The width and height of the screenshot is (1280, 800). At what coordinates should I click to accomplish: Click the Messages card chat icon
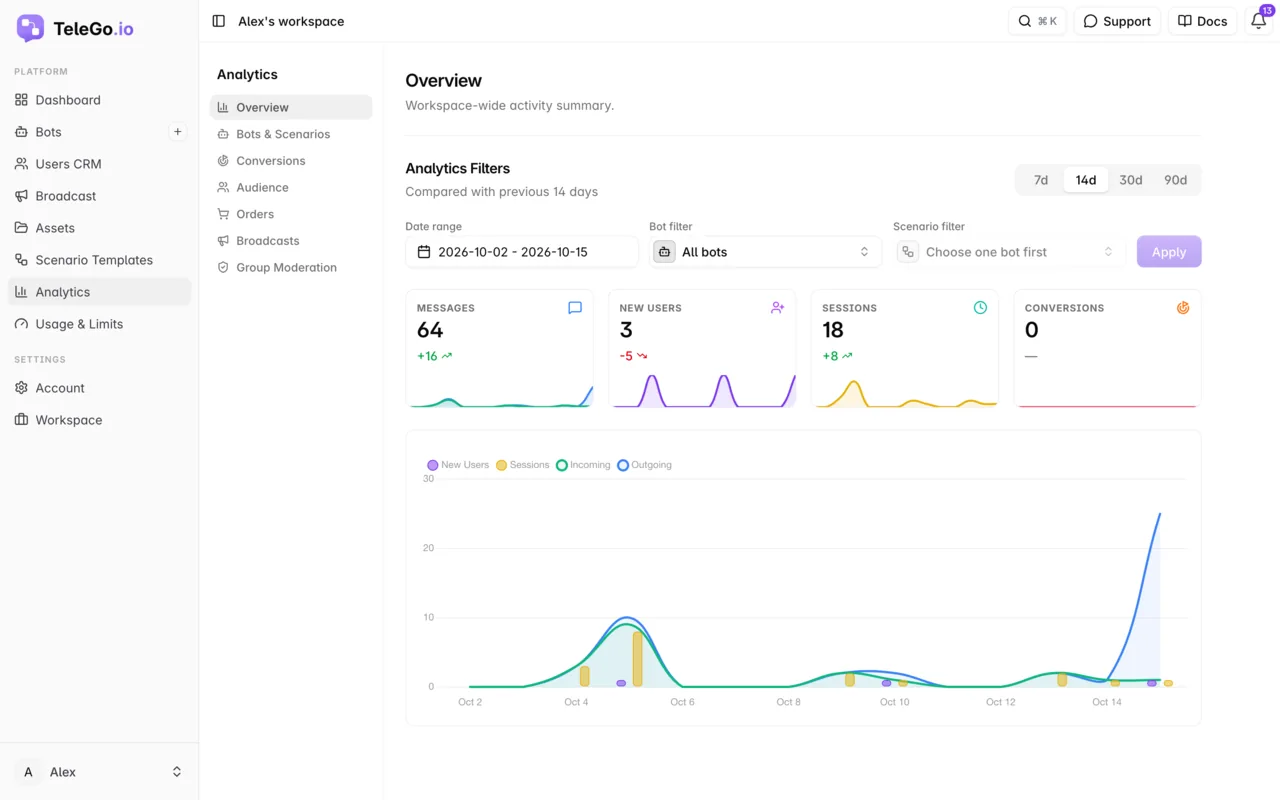[x=575, y=308]
